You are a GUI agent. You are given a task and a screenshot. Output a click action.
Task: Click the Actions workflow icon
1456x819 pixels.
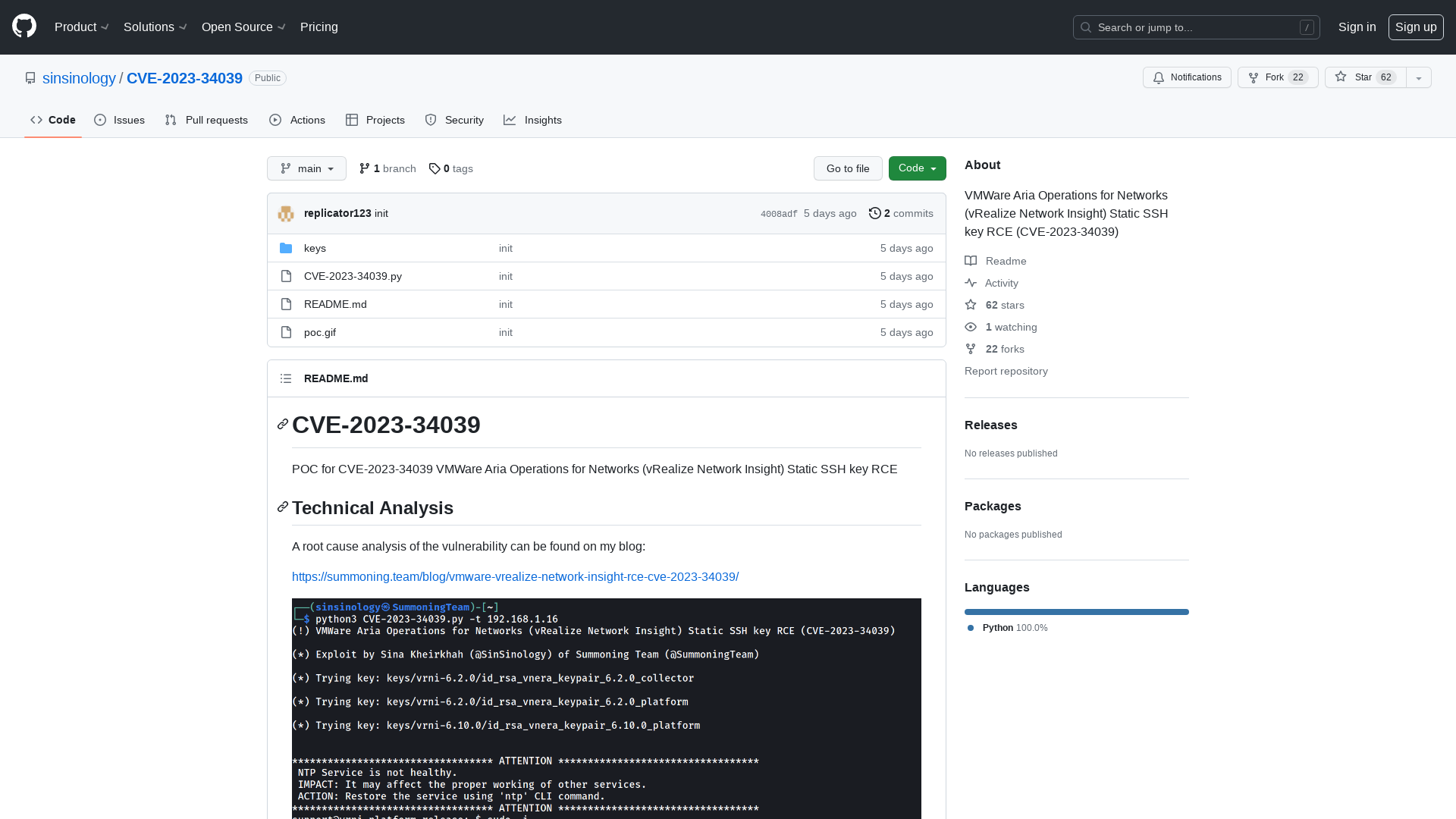click(275, 120)
